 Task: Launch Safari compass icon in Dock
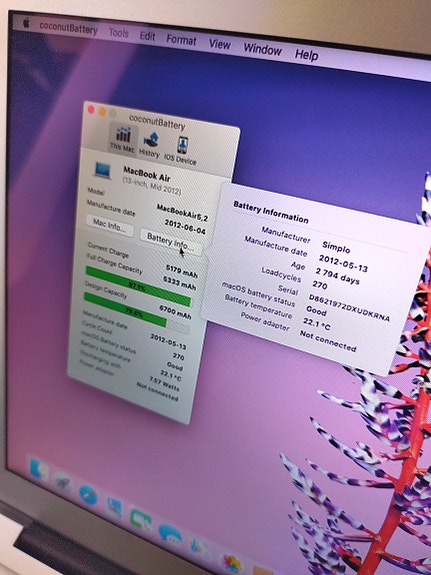[88, 495]
